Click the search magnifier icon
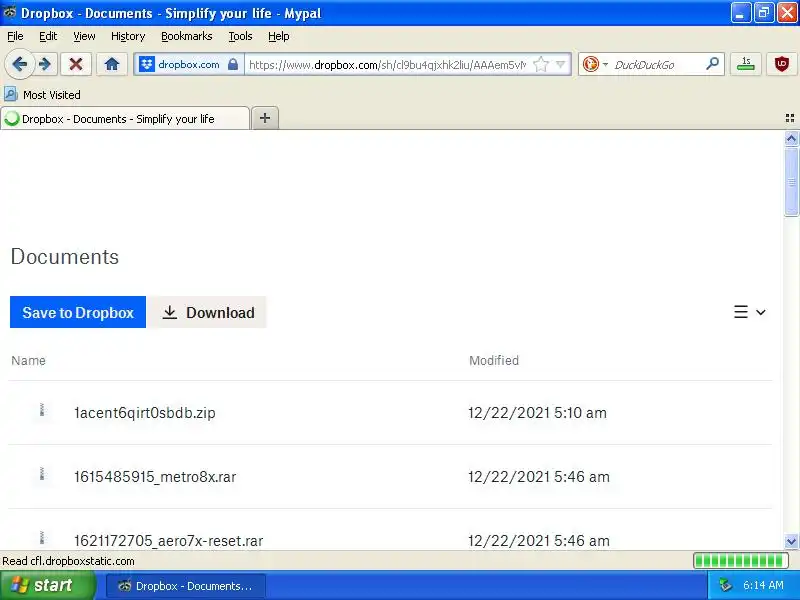 click(713, 64)
